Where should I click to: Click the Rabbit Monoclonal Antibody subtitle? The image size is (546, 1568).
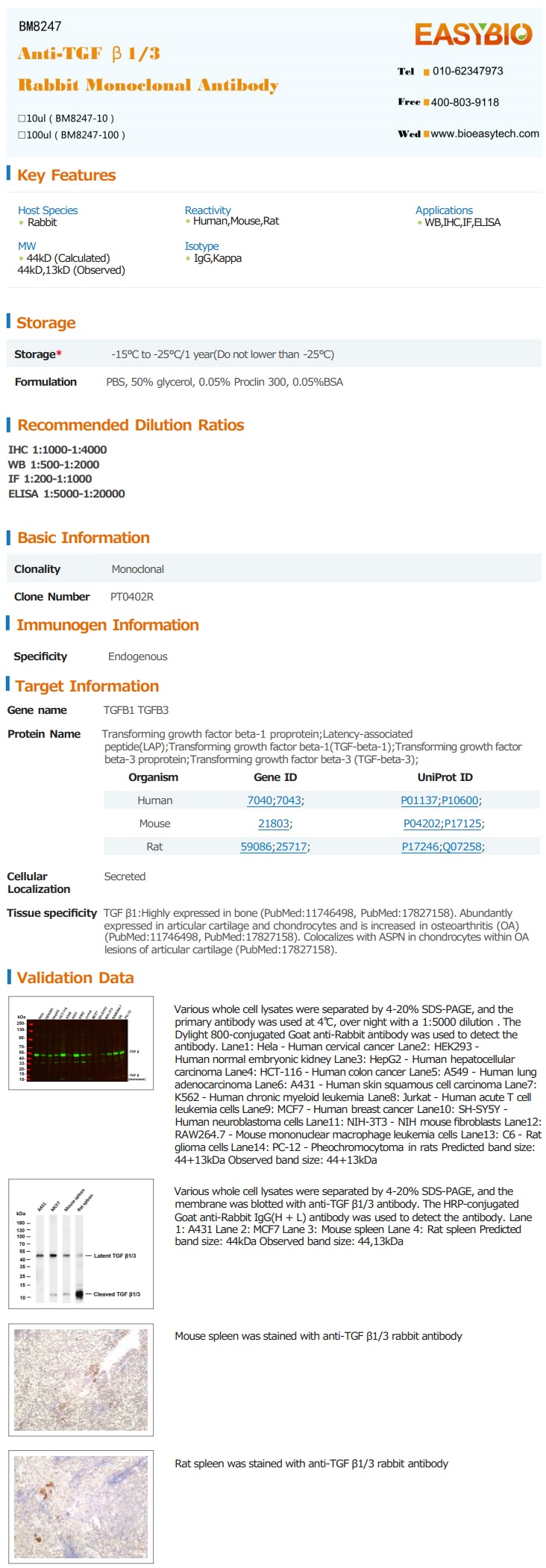[x=148, y=85]
